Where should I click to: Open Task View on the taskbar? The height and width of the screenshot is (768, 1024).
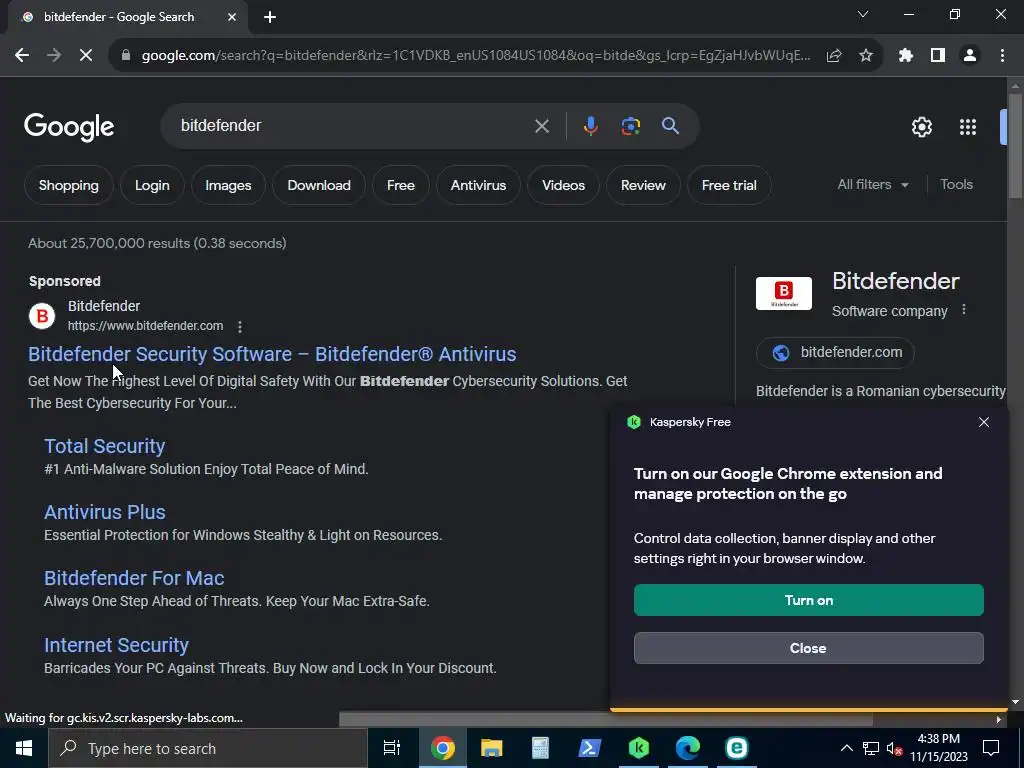392,748
